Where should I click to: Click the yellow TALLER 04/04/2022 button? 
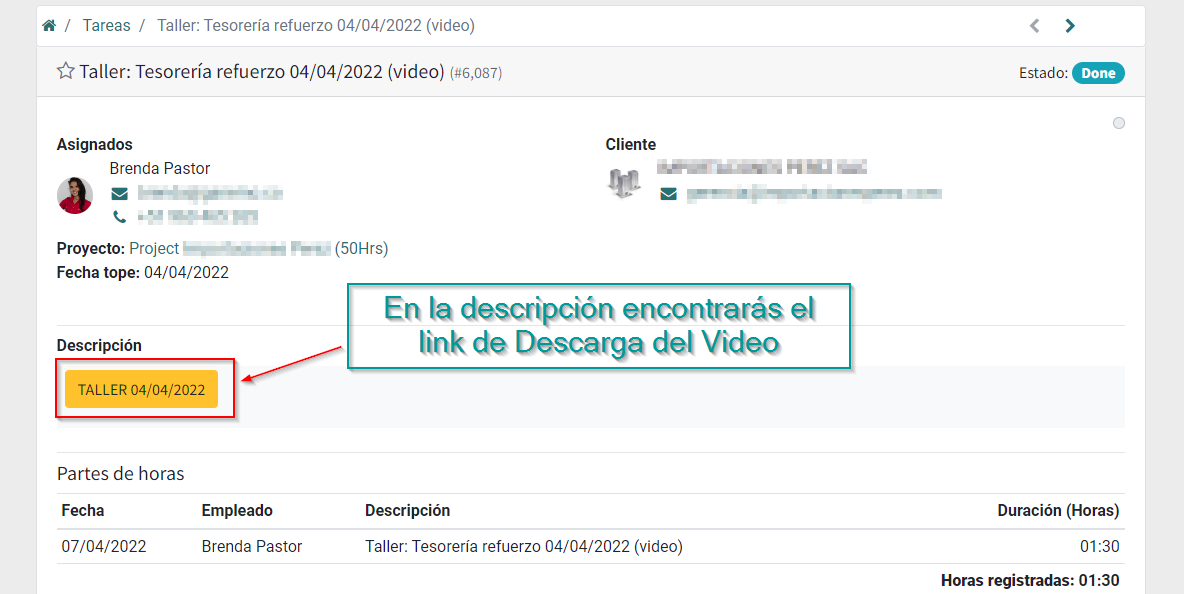141,389
